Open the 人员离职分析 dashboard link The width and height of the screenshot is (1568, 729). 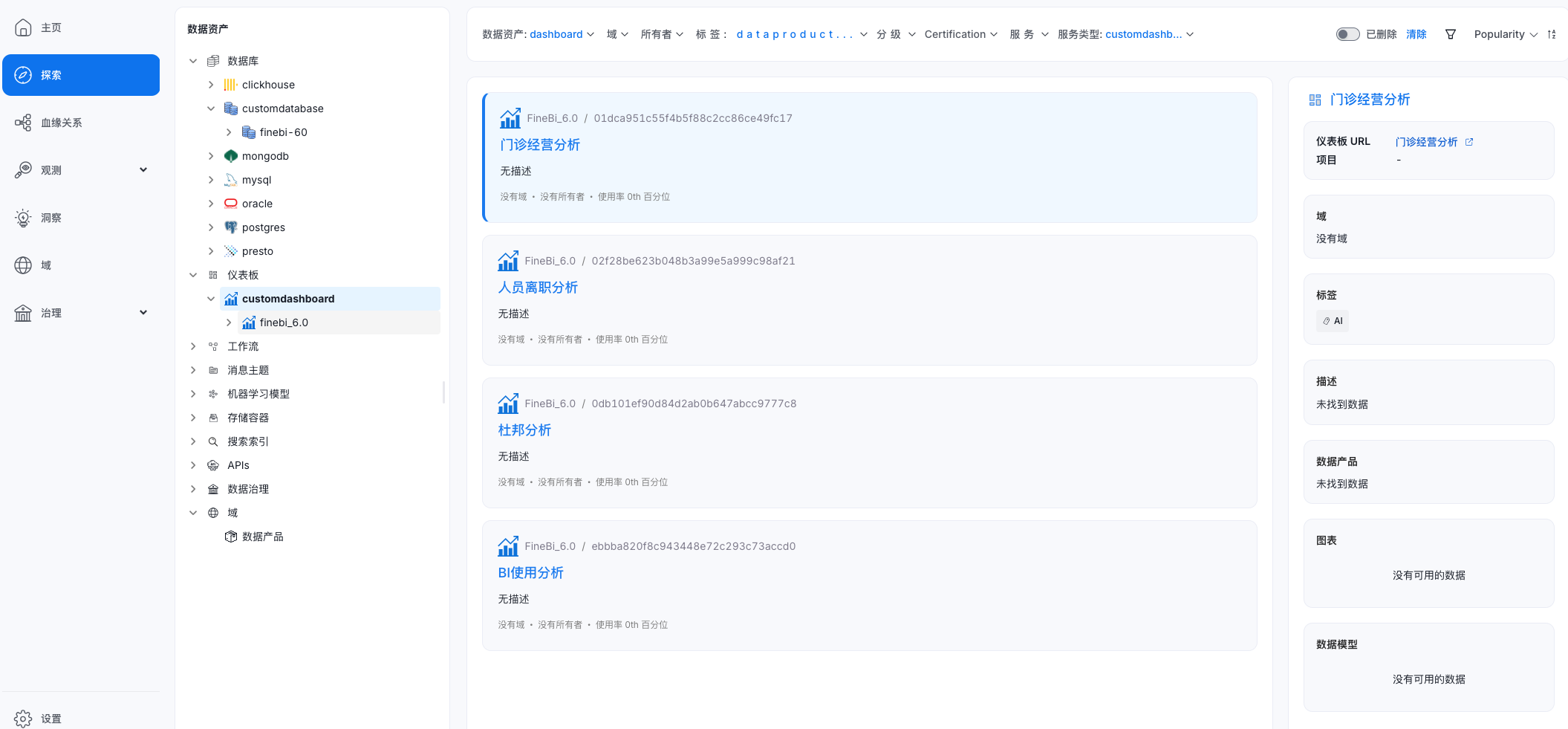(x=538, y=288)
